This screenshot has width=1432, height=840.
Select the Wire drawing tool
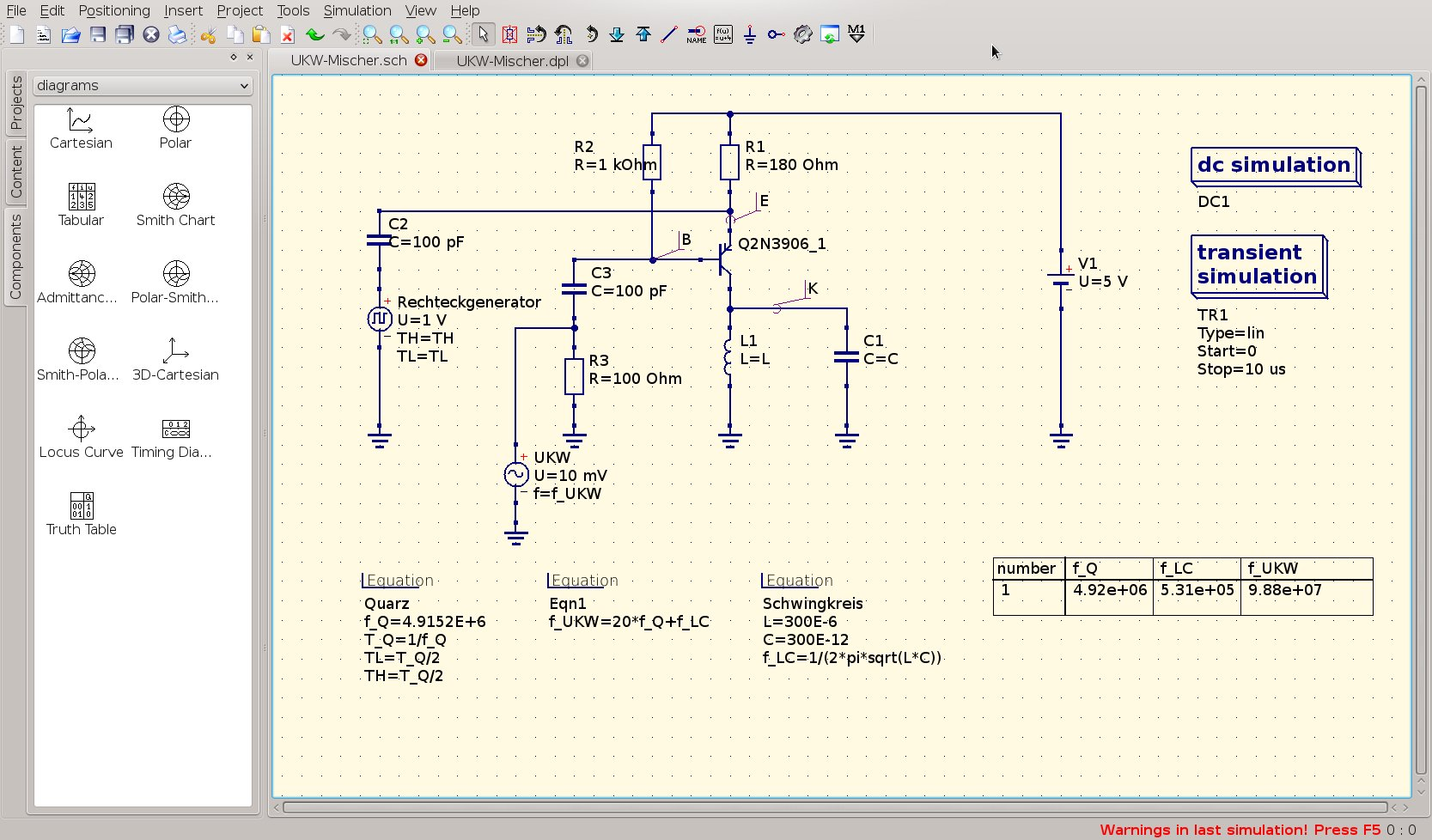pos(669,34)
